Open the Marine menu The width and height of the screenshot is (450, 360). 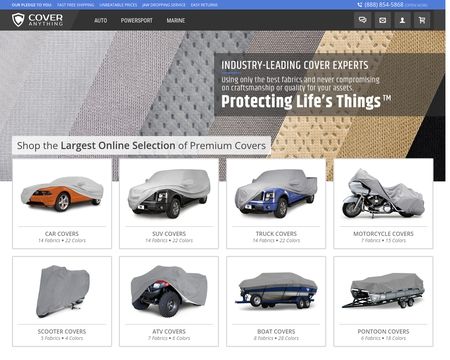pyautogui.click(x=176, y=21)
